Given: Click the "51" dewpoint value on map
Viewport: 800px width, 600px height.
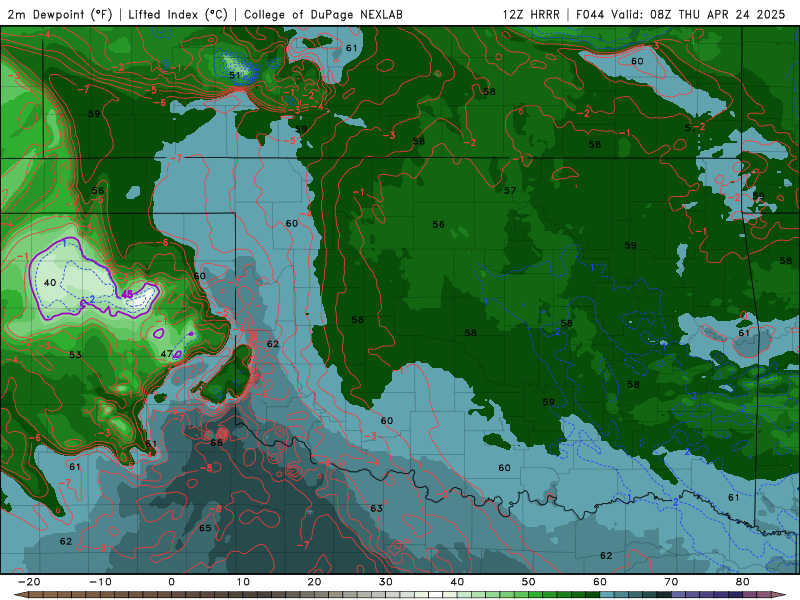Looking at the screenshot, I should tap(234, 76).
